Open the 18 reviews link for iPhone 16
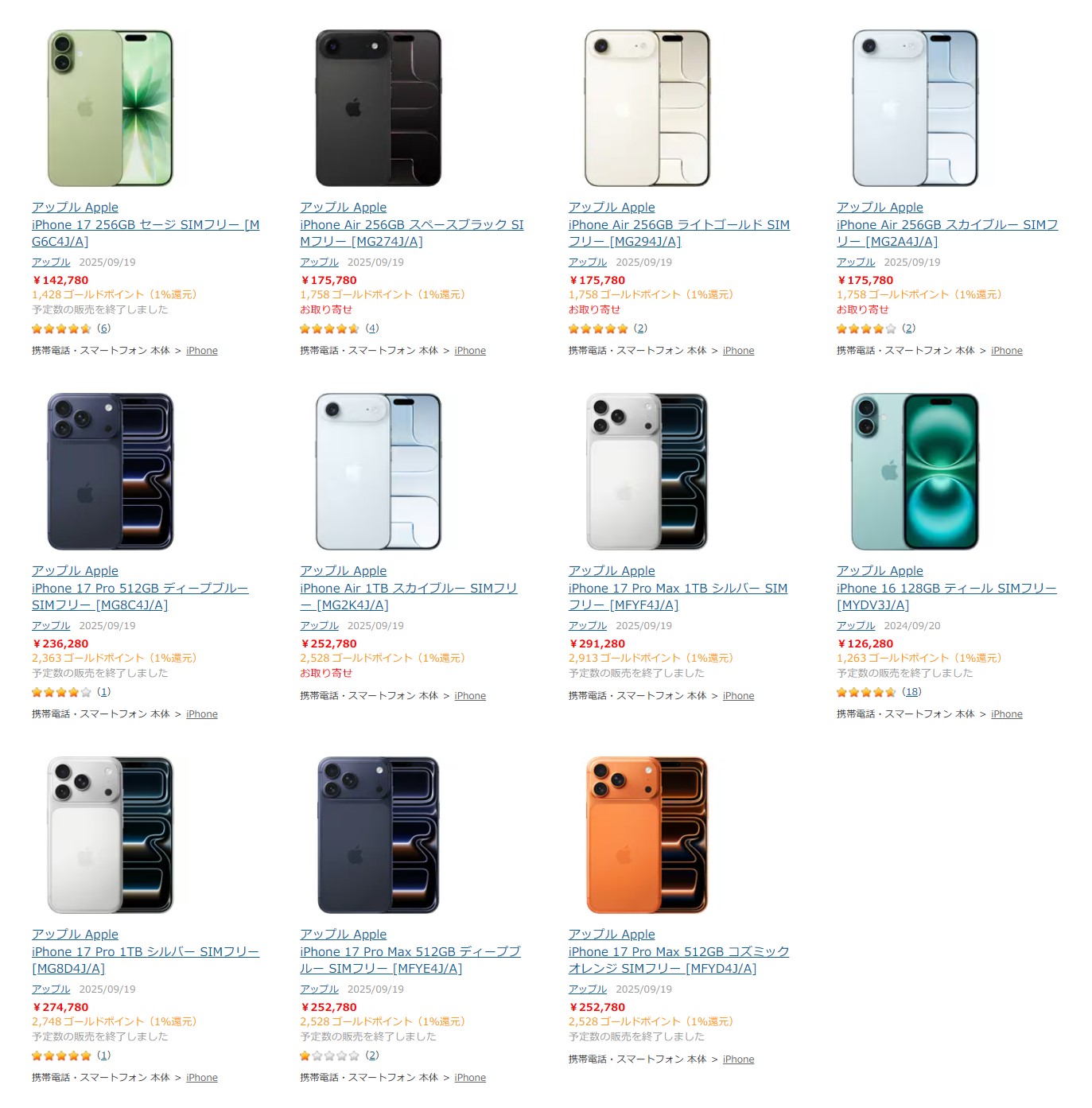This screenshot has height=1108, width=1092. [x=911, y=692]
